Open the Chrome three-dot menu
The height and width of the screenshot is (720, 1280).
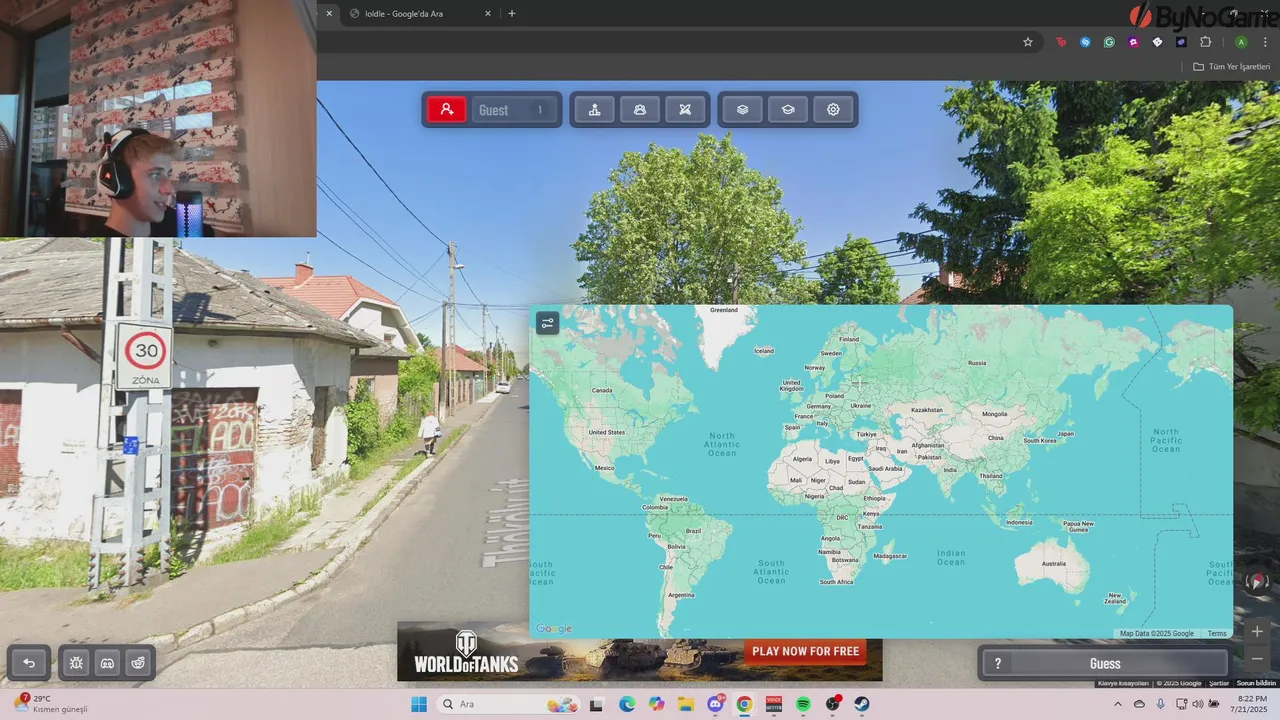click(x=1264, y=42)
